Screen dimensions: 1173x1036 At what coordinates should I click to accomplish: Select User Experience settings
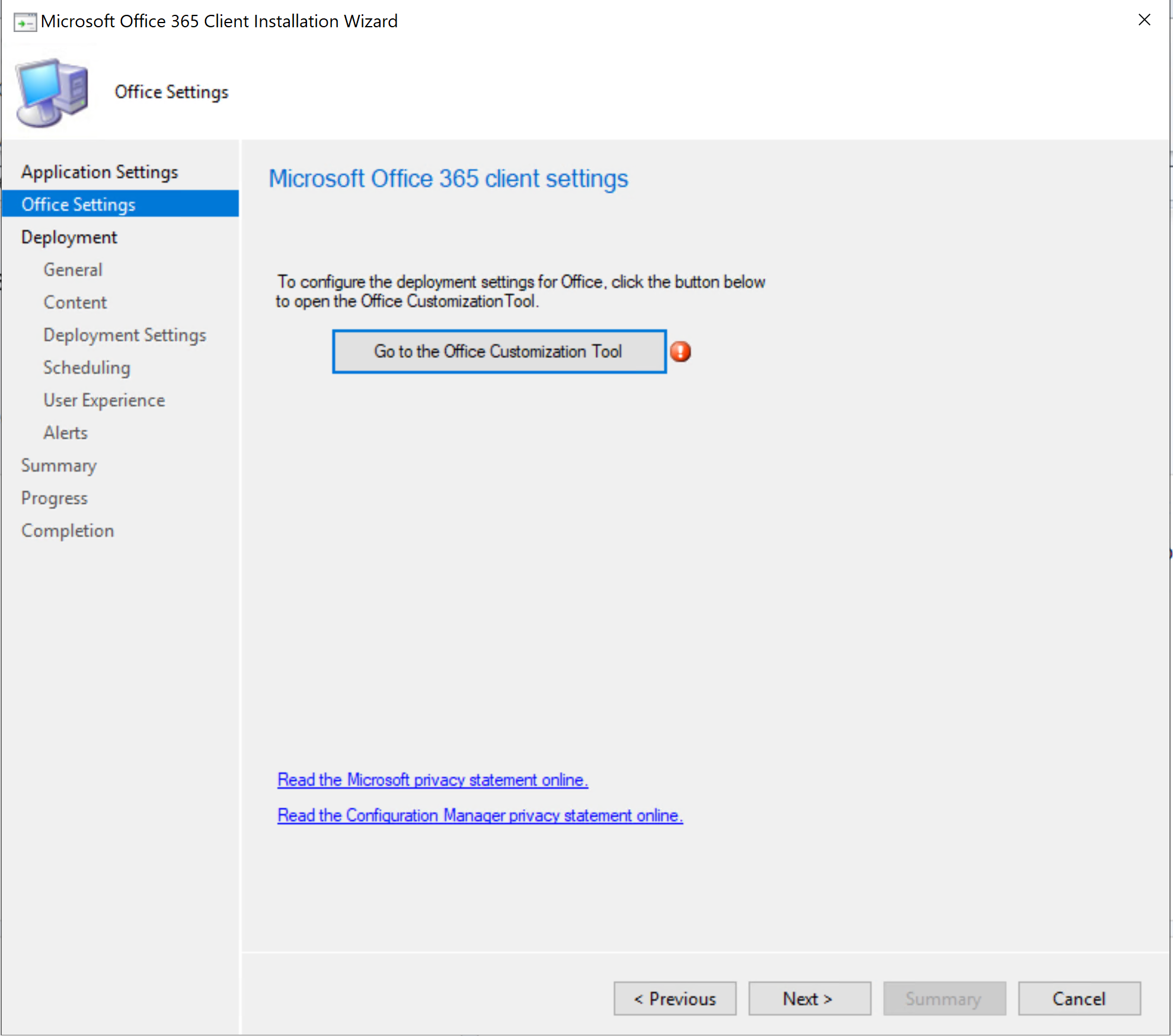104,400
